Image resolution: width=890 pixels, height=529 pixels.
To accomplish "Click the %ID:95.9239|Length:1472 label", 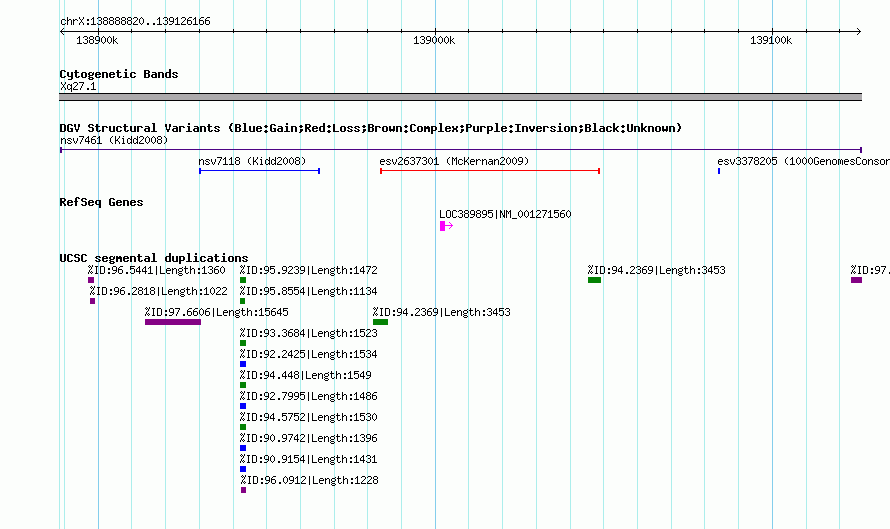I will tap(308, 270).
